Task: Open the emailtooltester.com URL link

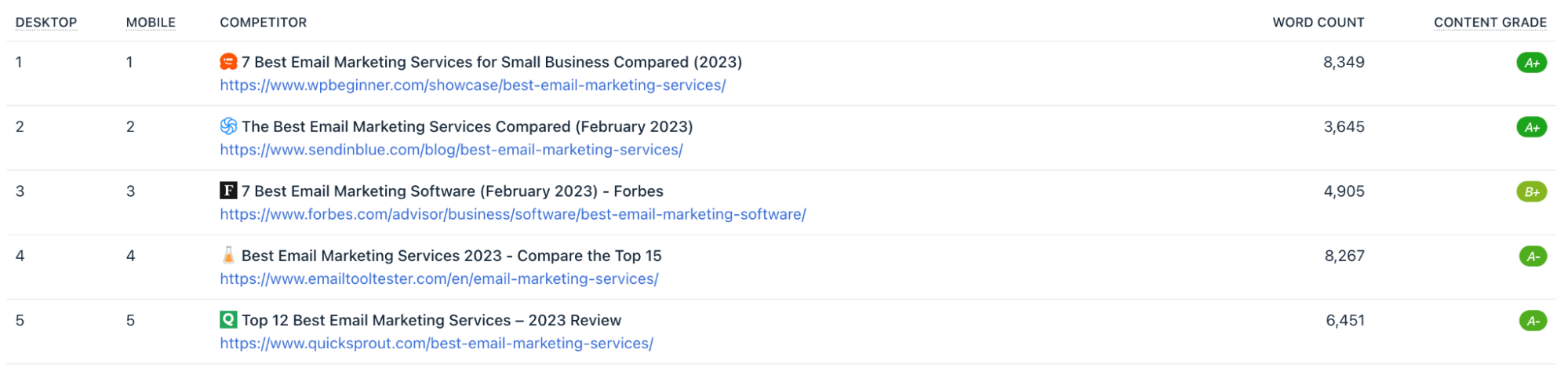Action: coord(438,278)
